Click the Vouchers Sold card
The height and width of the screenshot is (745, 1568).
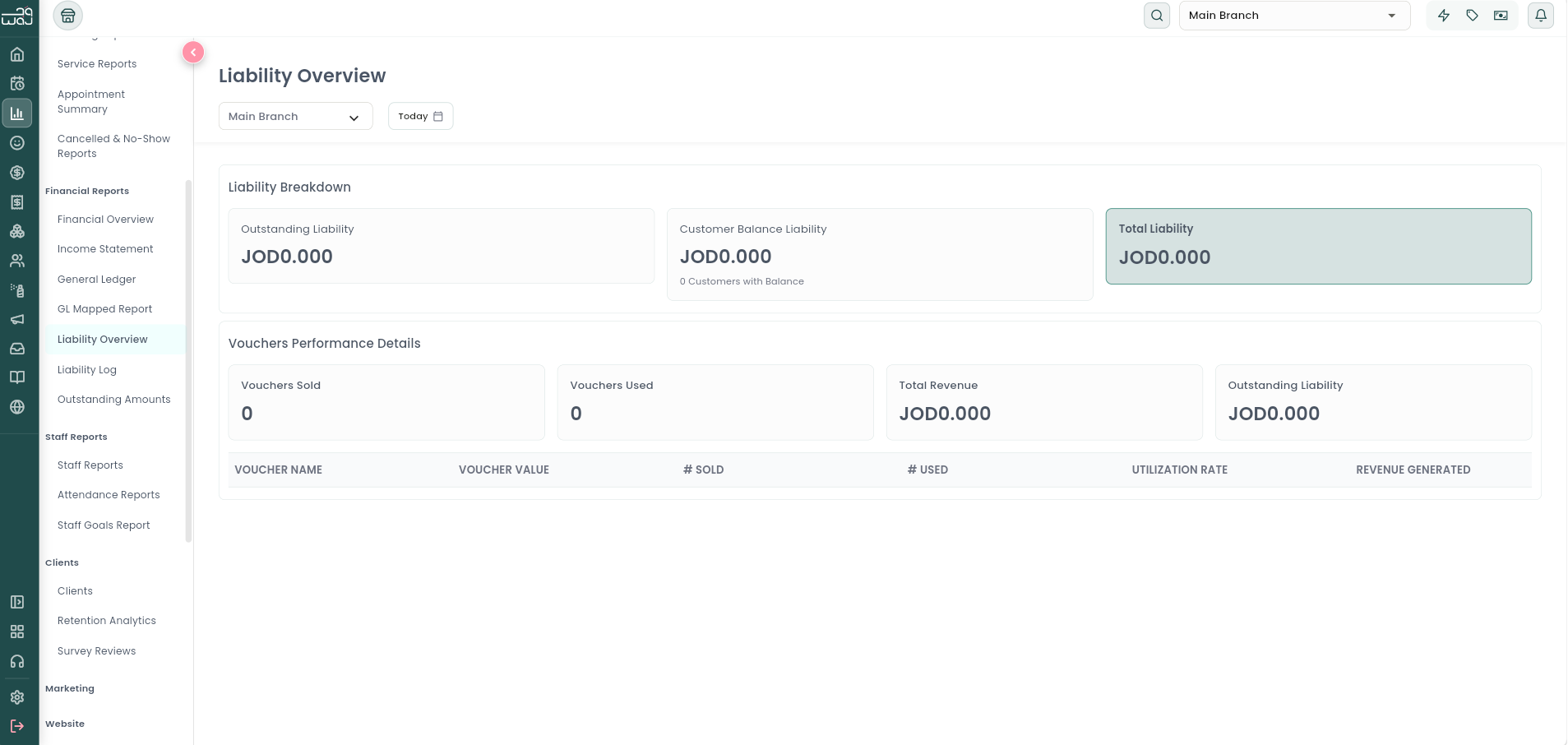(386, 403)
